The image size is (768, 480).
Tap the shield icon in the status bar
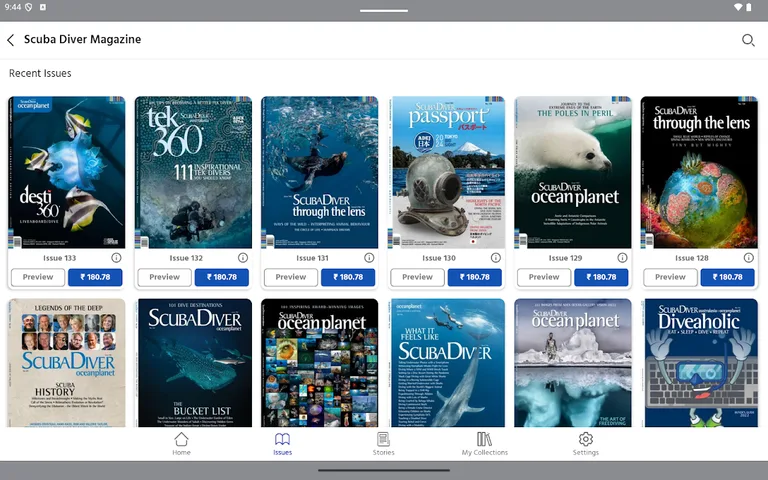[x=28, y=7]
